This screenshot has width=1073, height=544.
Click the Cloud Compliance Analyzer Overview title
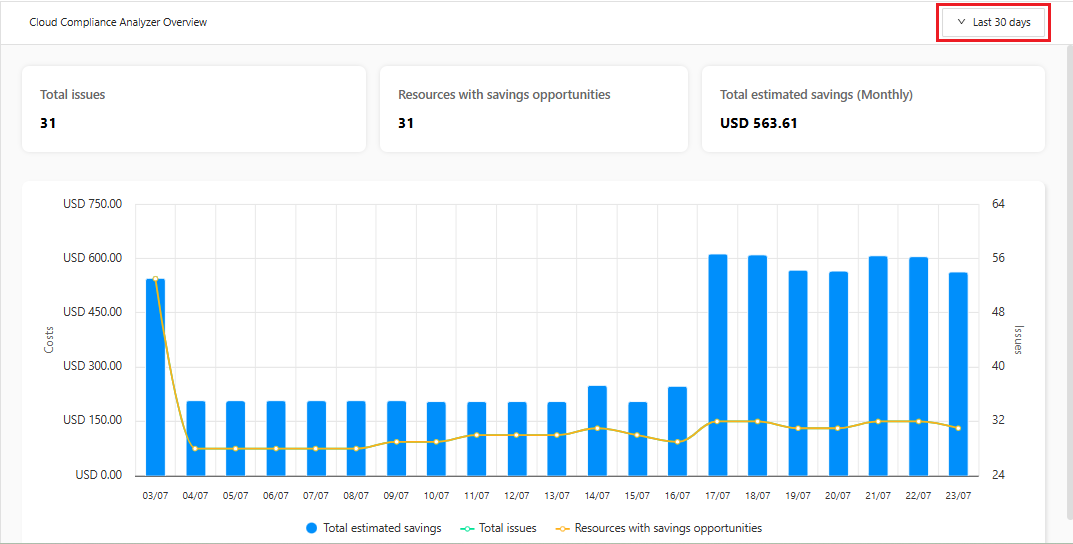click(x=118, y=22)
